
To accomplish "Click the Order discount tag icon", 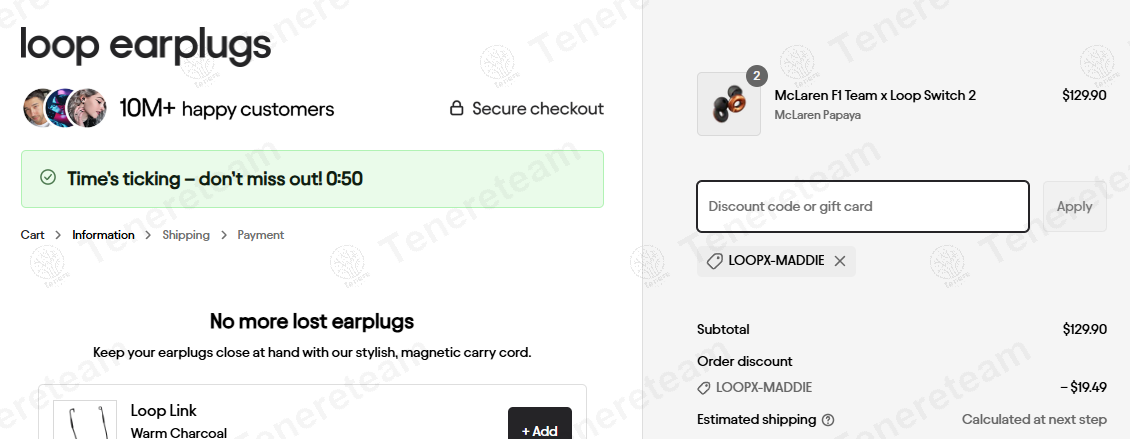I will point(704,388).
